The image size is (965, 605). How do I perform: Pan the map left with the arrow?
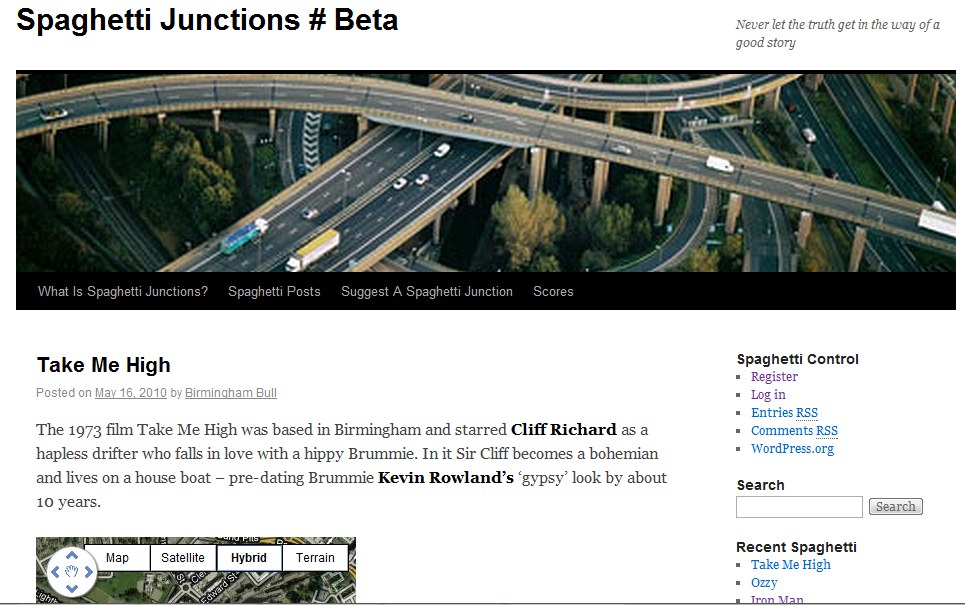(x=55, y=573)
